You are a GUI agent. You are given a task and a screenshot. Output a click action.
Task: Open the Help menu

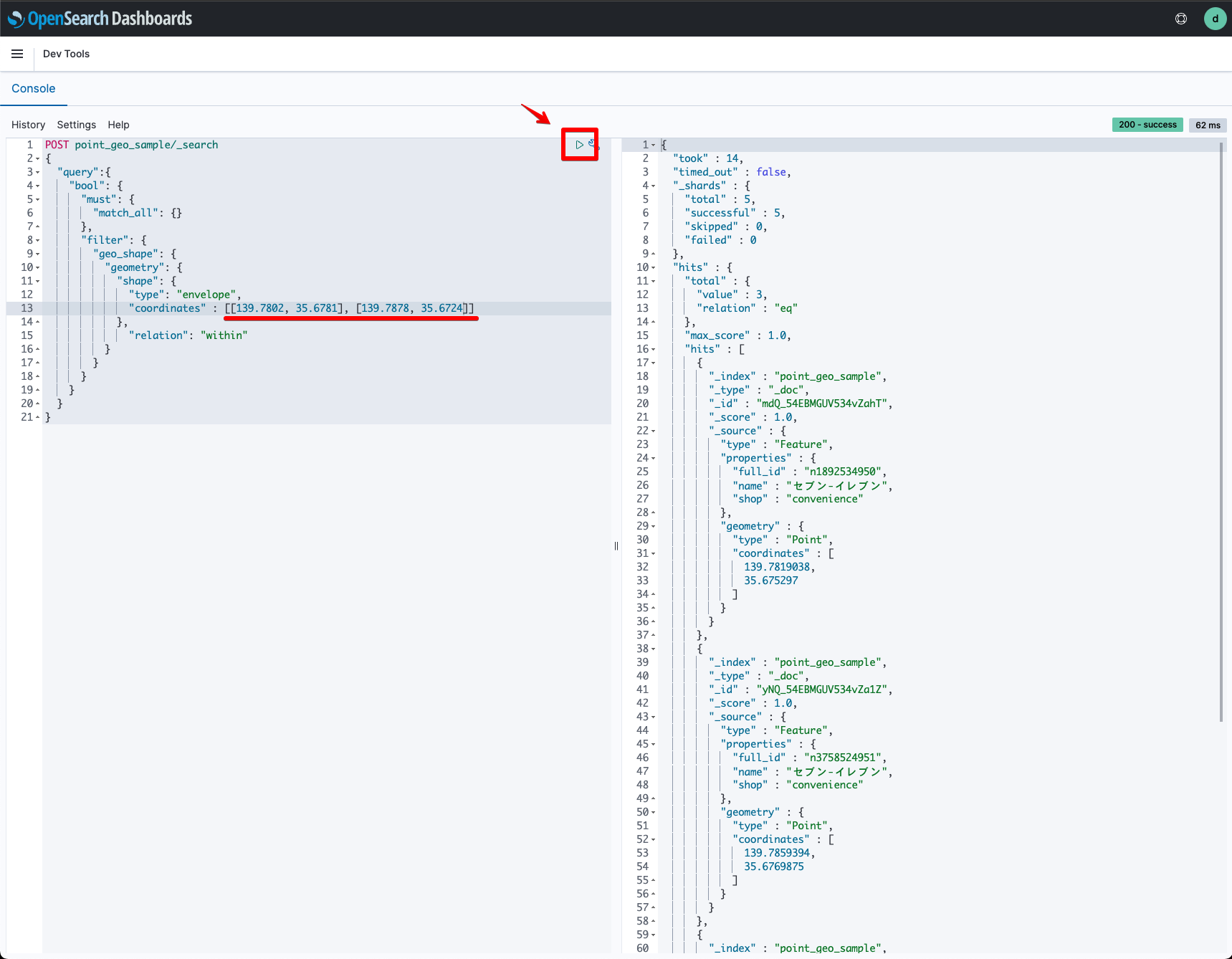118,124
